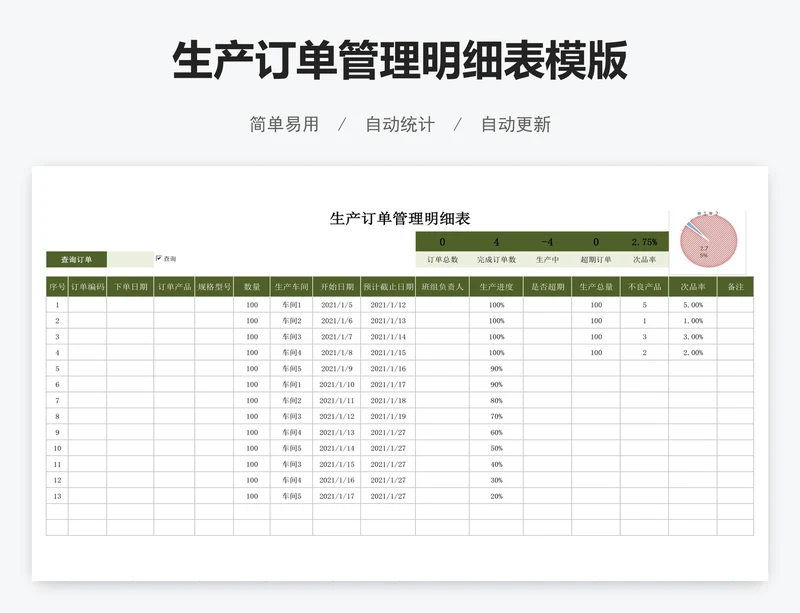The height and width of the screenshot is (613, 800).
Task: Select deadline cell 2021/1/18
Action: [x=388, y=400]
